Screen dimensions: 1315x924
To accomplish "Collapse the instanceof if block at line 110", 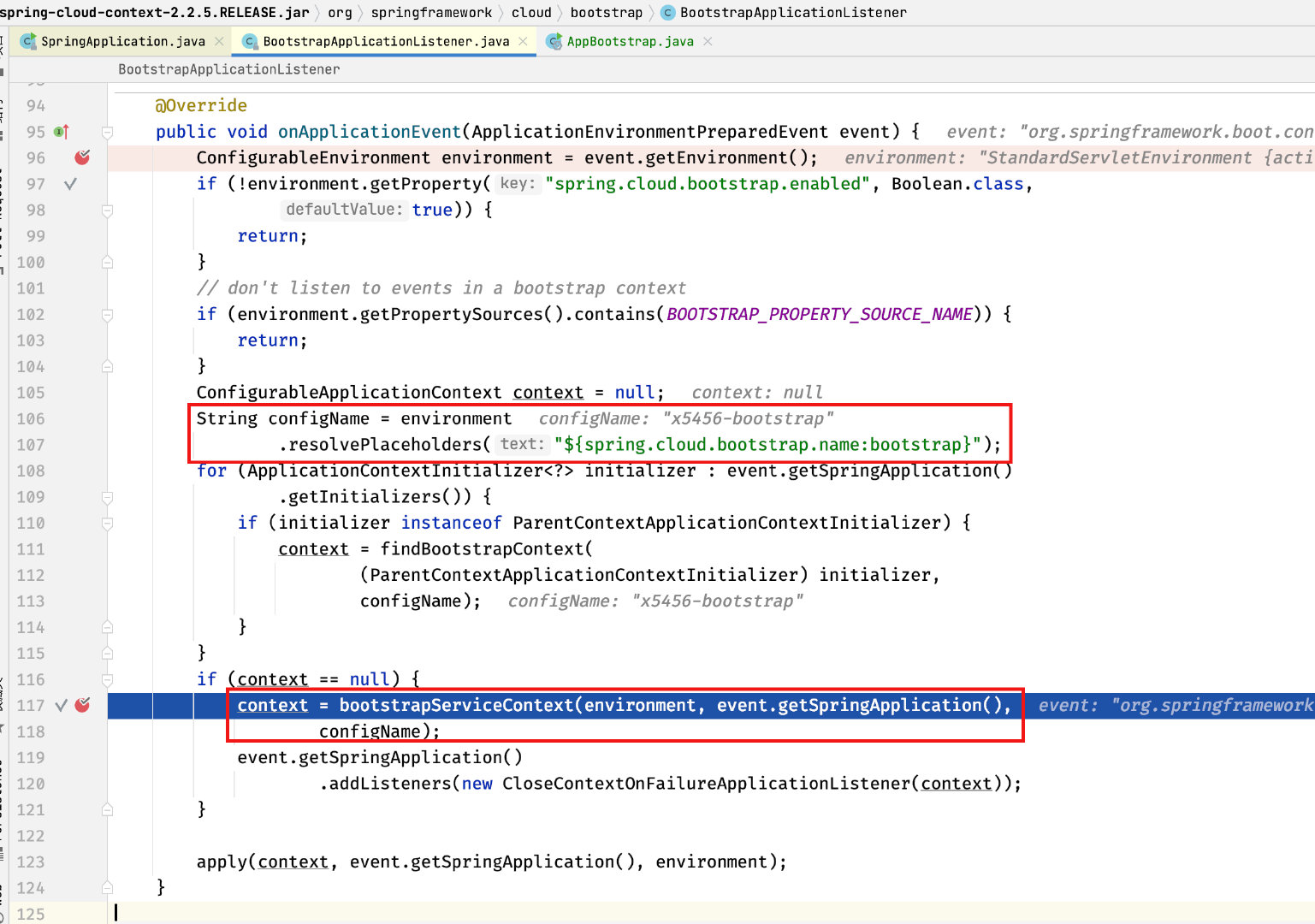I will pos(107,523).
